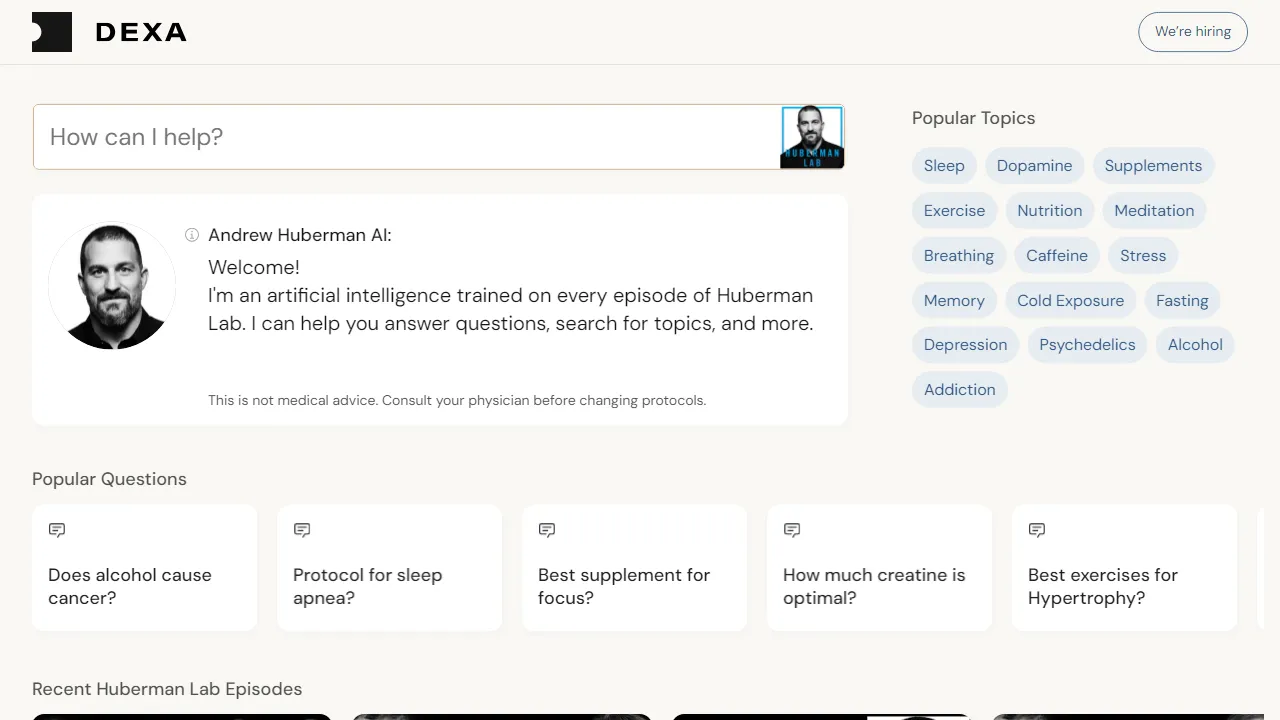Click the DEXA wordmark text
This screenshot has width=1280, height=720.
141,32
